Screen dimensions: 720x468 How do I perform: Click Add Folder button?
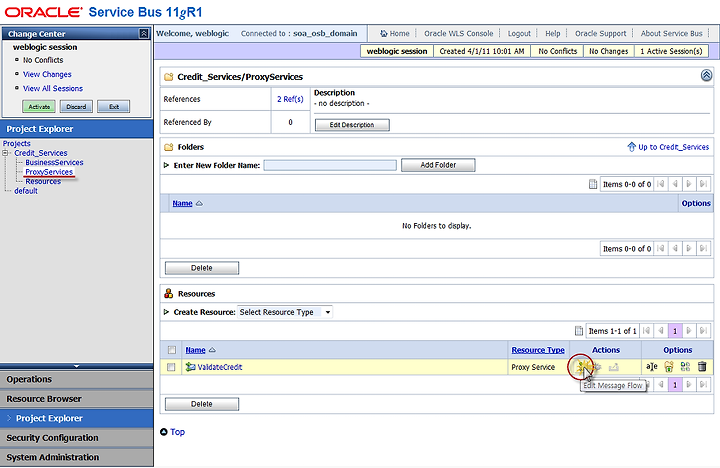pos(438,165)
